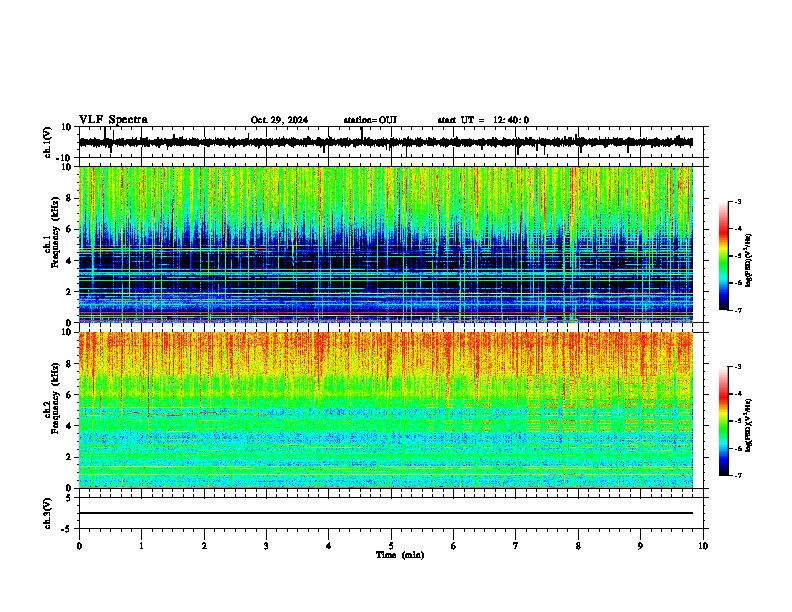Click the "-7" label on ch.1 color scale

tap(738, 310)
